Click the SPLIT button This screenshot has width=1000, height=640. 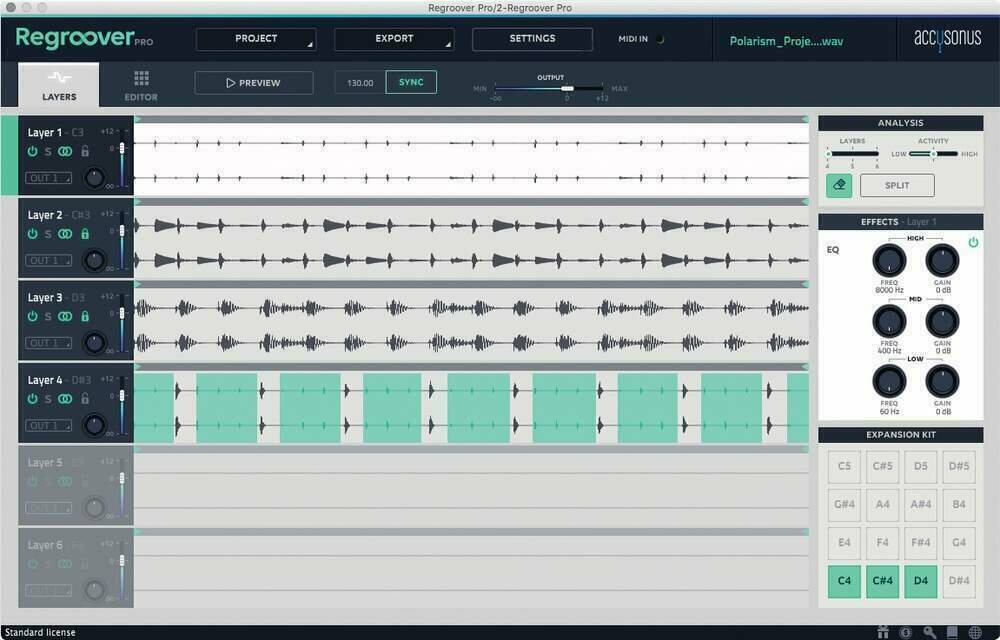tap(896, 185)
